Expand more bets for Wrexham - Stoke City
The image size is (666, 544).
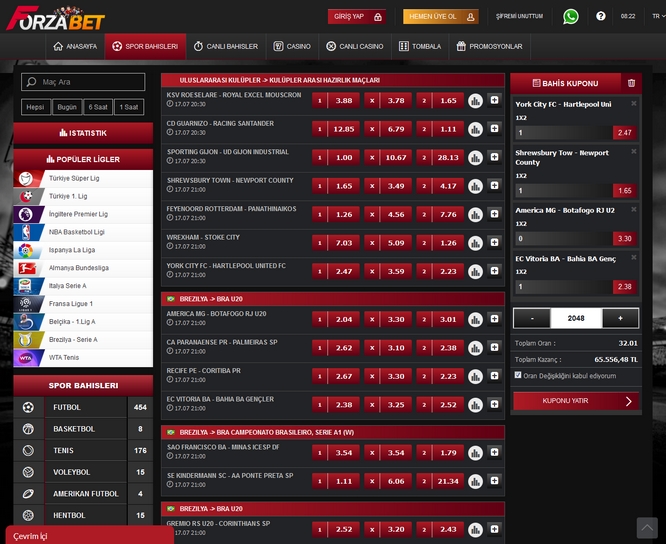pyautogui.click(x=494, y=242)
